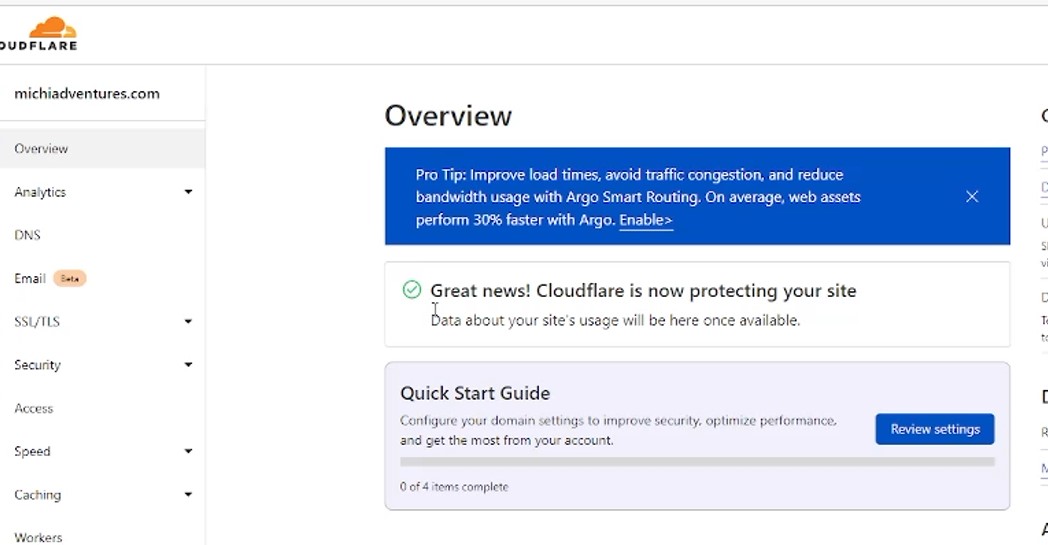Viewport: 1048px width, 545px height.
Task: Click the Quick Start Guide progress bar
Action: [697, 461]
